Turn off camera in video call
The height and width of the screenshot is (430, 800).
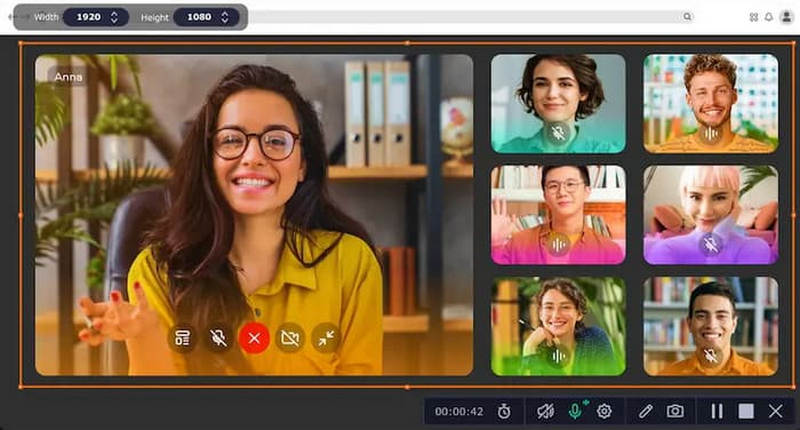coord(290,338)
